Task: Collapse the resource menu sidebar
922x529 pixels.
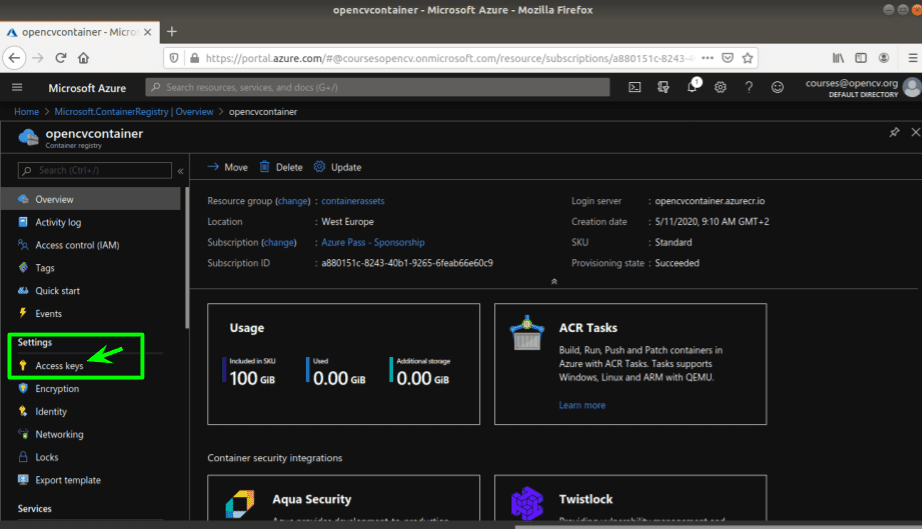Action: [181, 171]
